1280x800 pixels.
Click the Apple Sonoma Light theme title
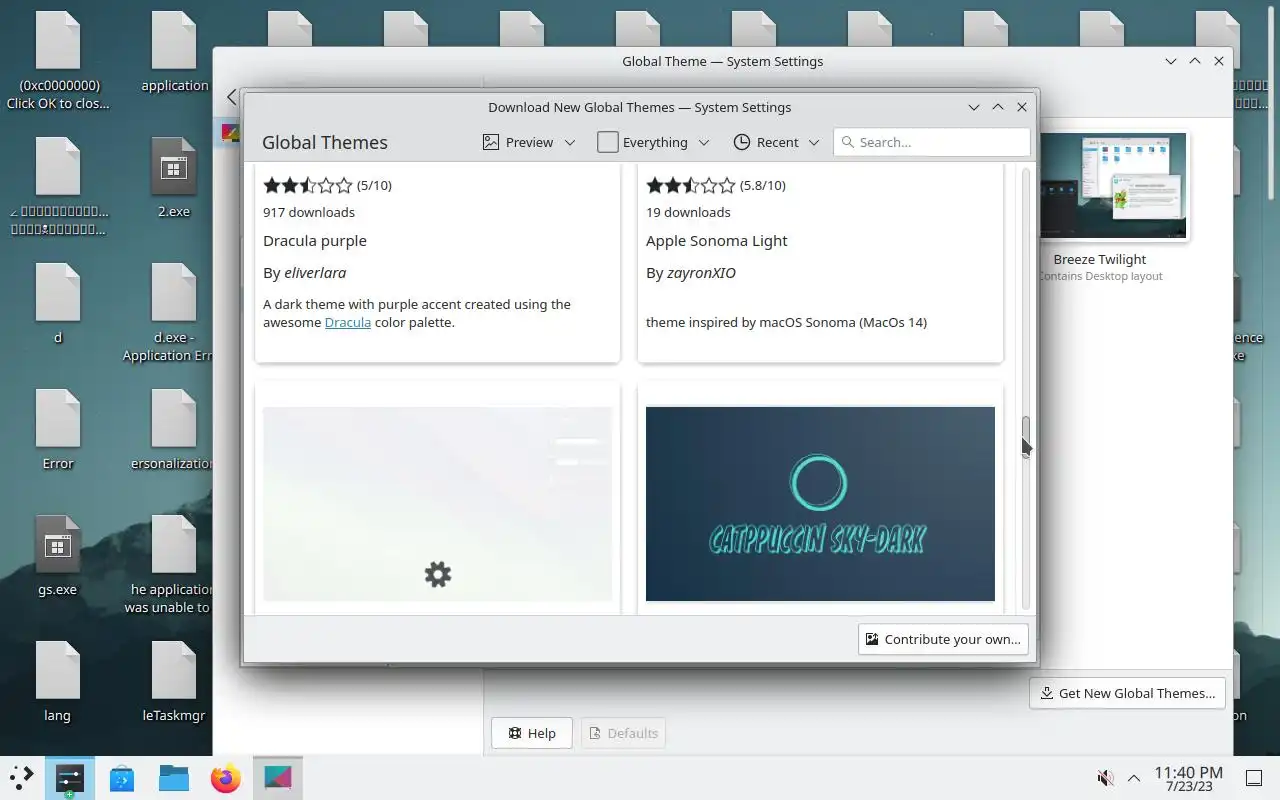[717, 240]
